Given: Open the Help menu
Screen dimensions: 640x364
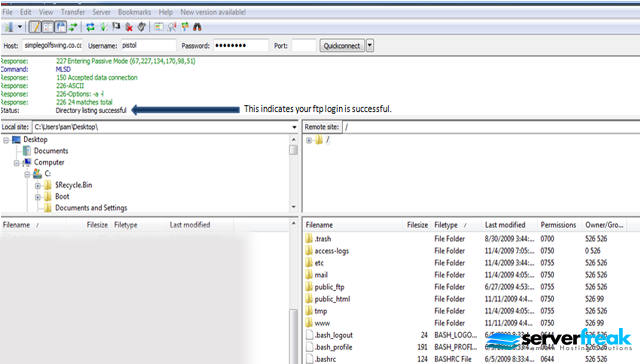Looking at the screenshot, I should pyautogui.click(x=165, y=12).
